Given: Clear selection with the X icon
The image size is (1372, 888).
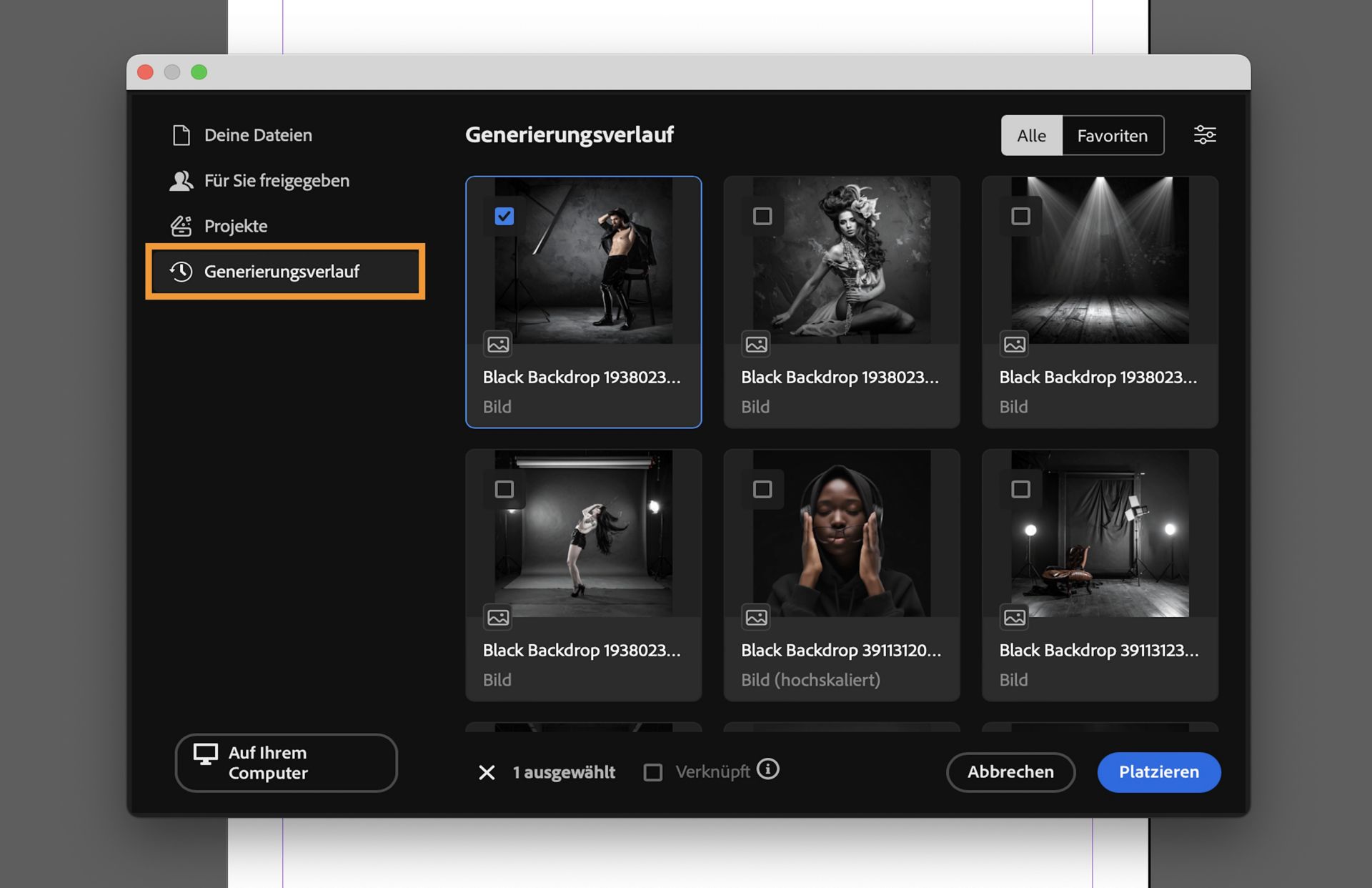Looking at the screenshot, I should click(x=487, y=772).
